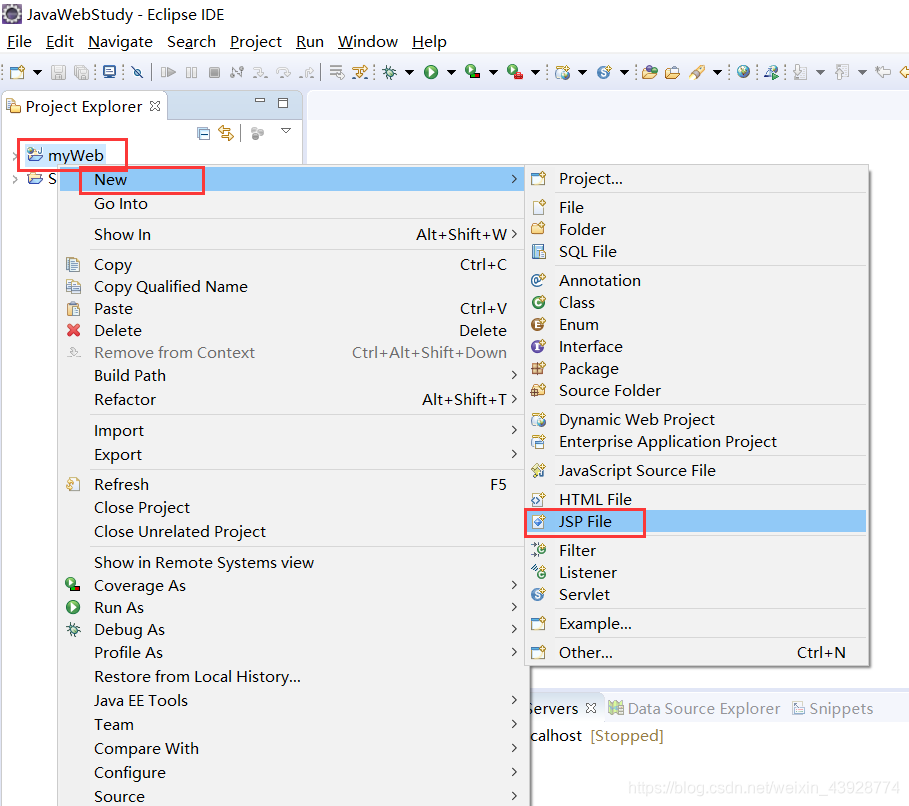
Task: Click the Save toolbar icon
Action: coord(58,72)
